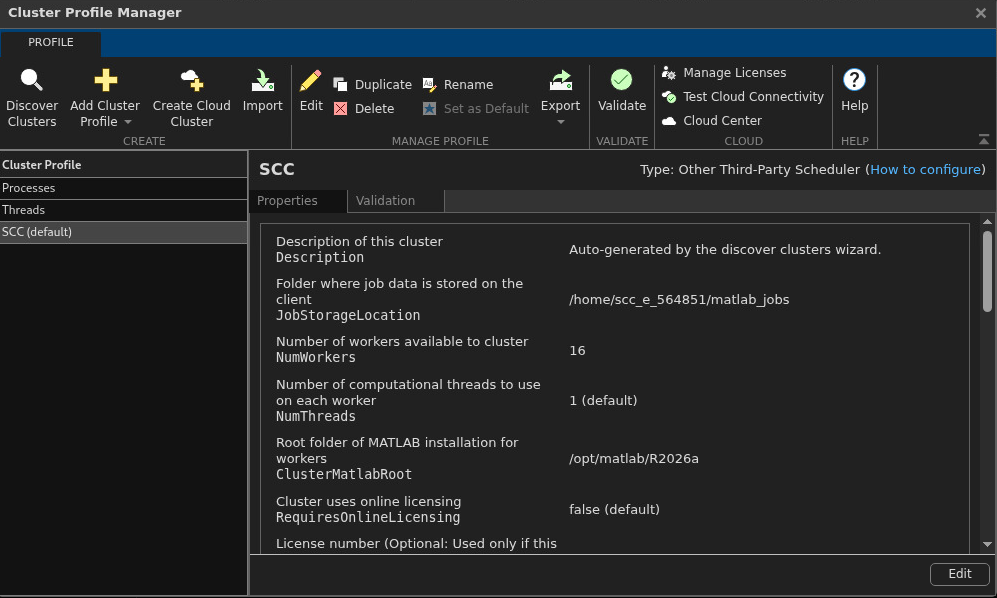Click the NumThreads value 1 (default)
Screen dimensions: 997x598
click(x=603, y=401)
